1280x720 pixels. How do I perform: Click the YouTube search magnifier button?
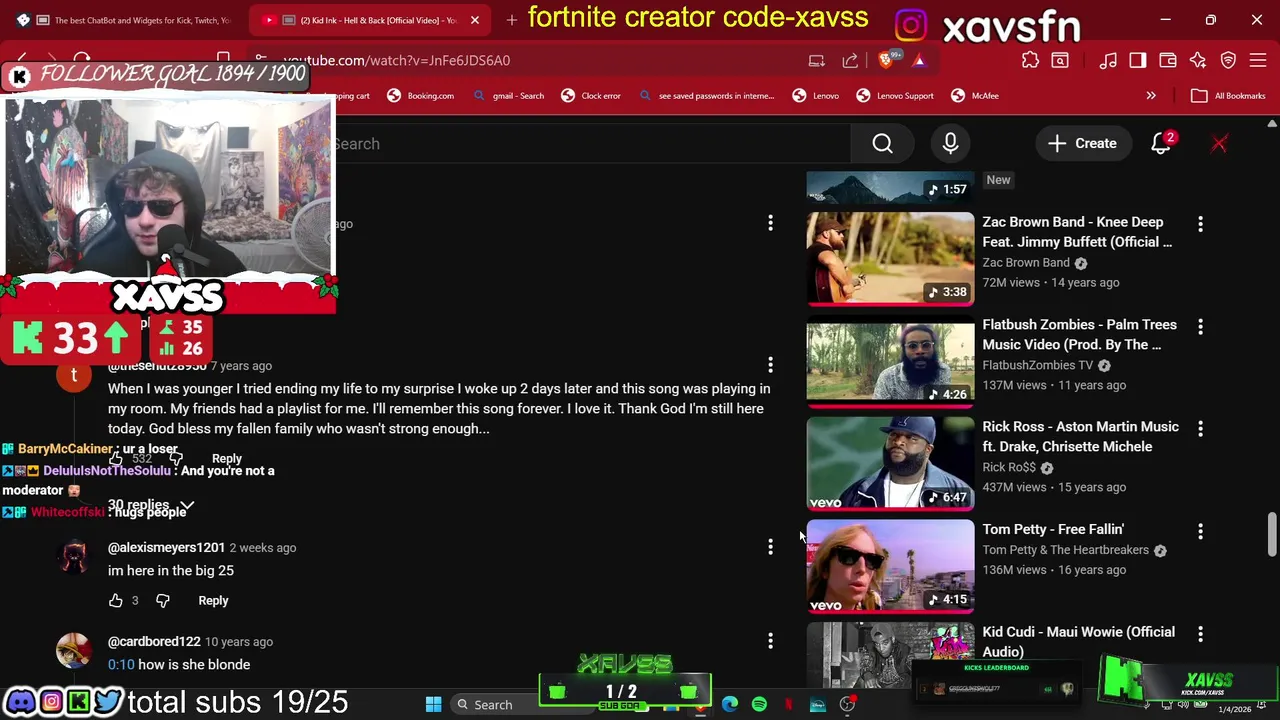click(882, 144)
